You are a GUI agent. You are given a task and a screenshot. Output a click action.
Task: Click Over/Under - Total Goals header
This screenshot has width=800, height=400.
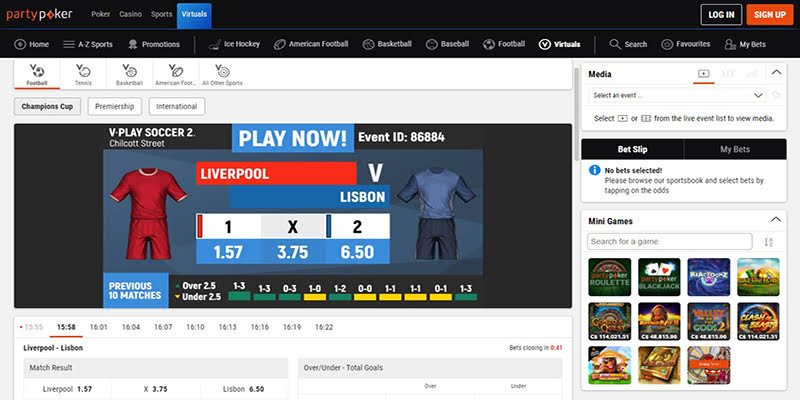coord(430,367)
